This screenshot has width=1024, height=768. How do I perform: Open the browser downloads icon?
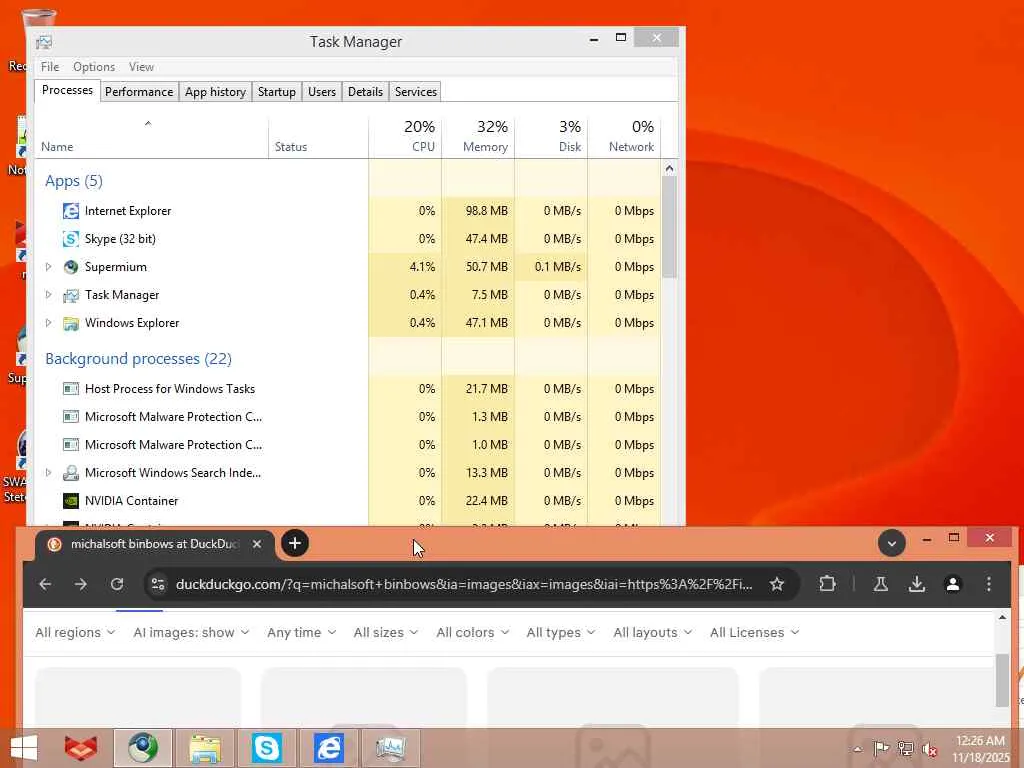[917, 584]
